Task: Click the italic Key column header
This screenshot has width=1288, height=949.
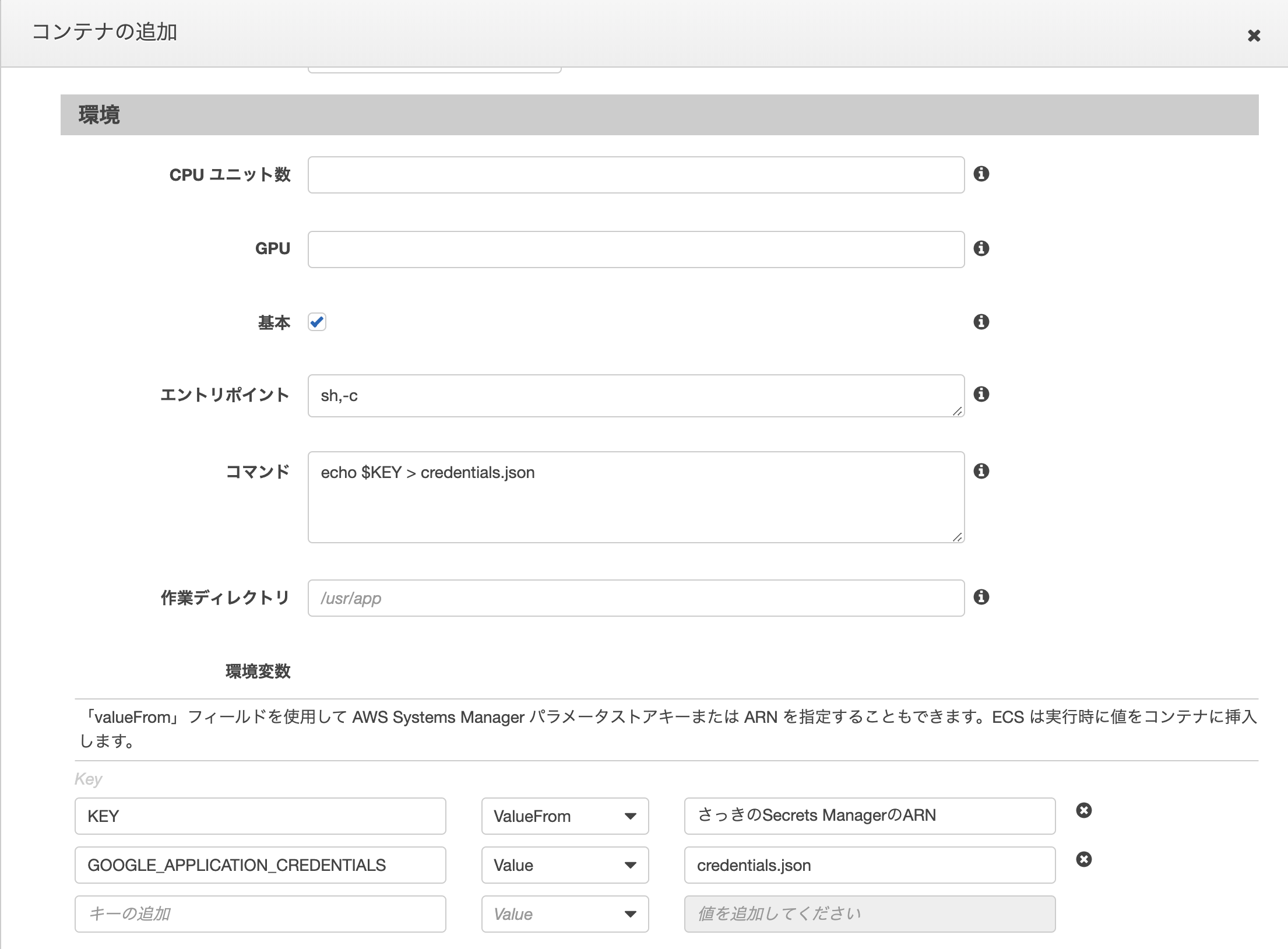Action: [x=88, y=779]
